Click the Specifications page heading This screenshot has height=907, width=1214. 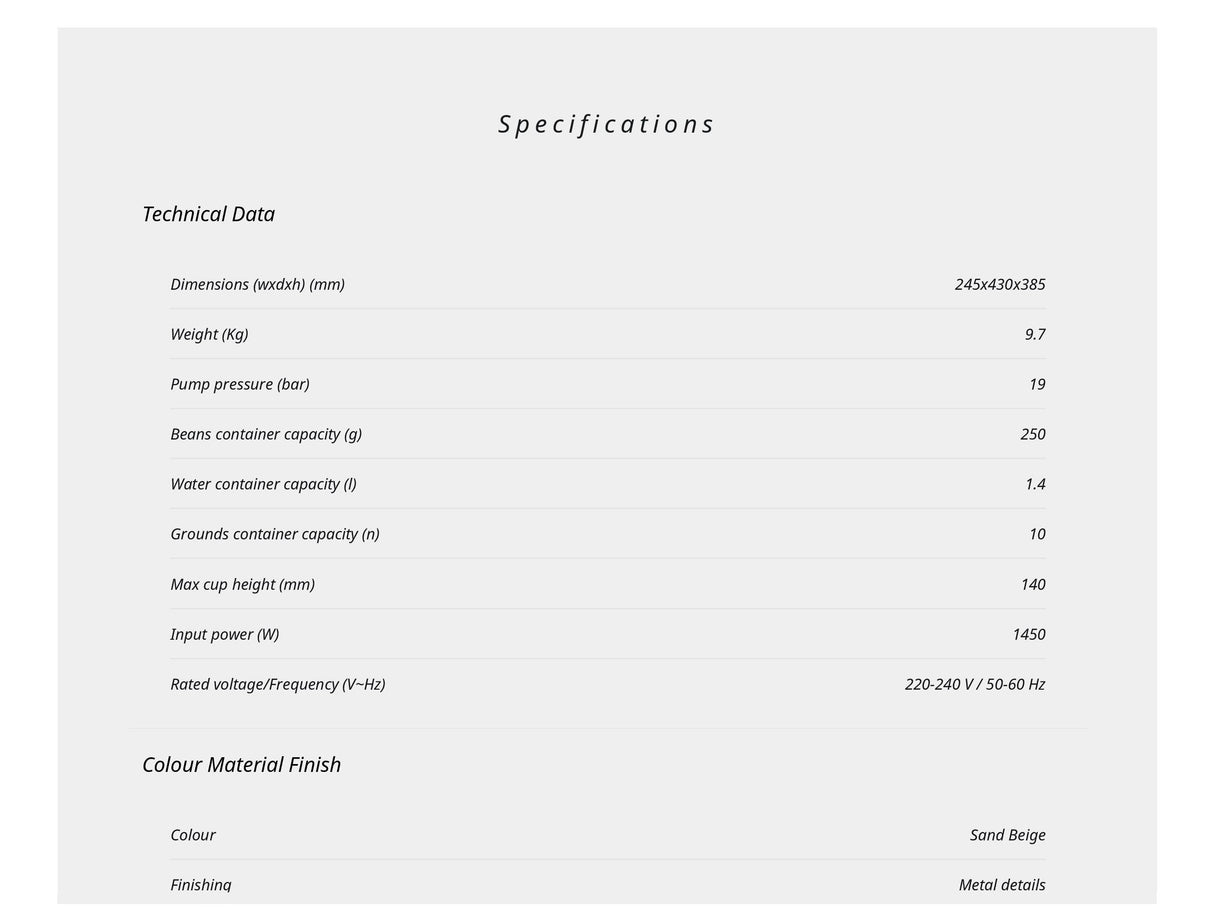(606, 124)
